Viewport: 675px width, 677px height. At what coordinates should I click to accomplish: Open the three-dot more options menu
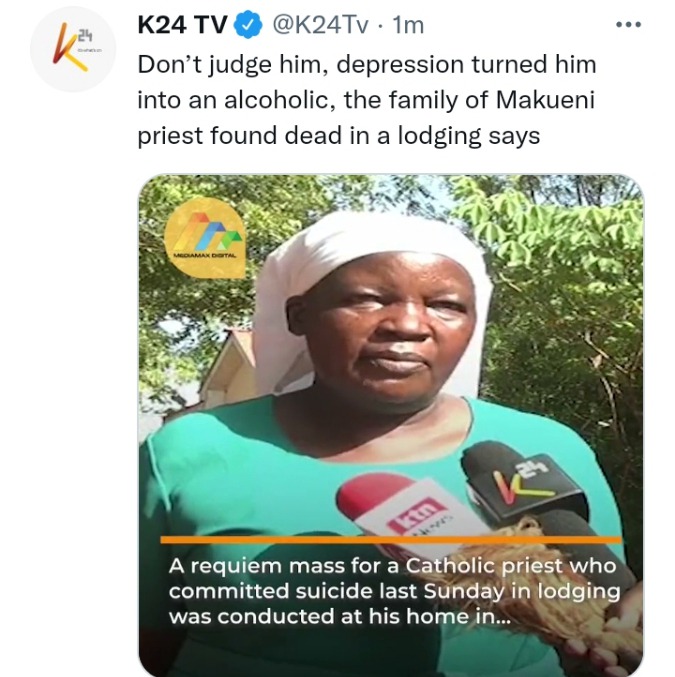point(628,25)
